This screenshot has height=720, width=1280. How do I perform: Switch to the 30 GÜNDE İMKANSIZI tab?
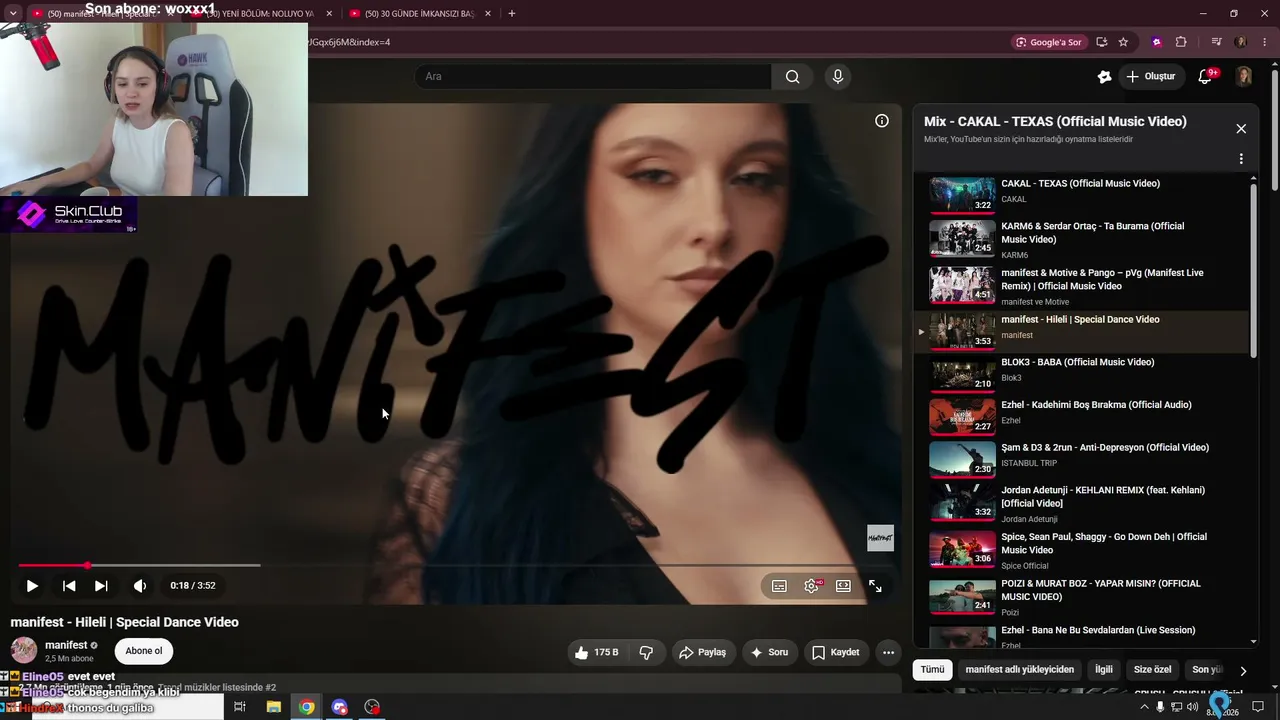419,14
